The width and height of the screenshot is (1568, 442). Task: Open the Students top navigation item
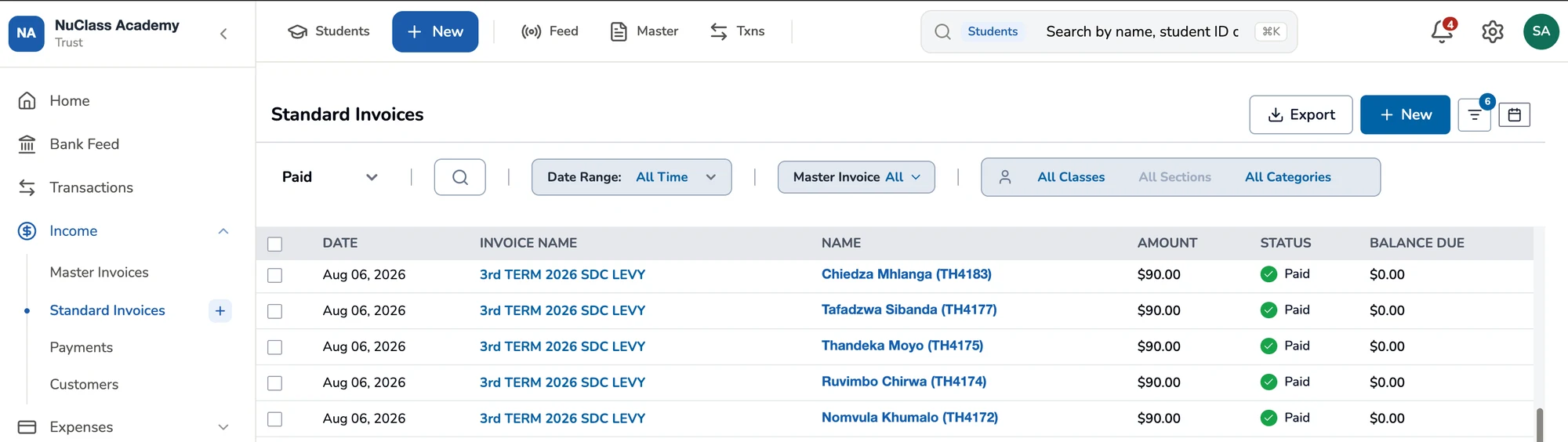pos(328,31)
